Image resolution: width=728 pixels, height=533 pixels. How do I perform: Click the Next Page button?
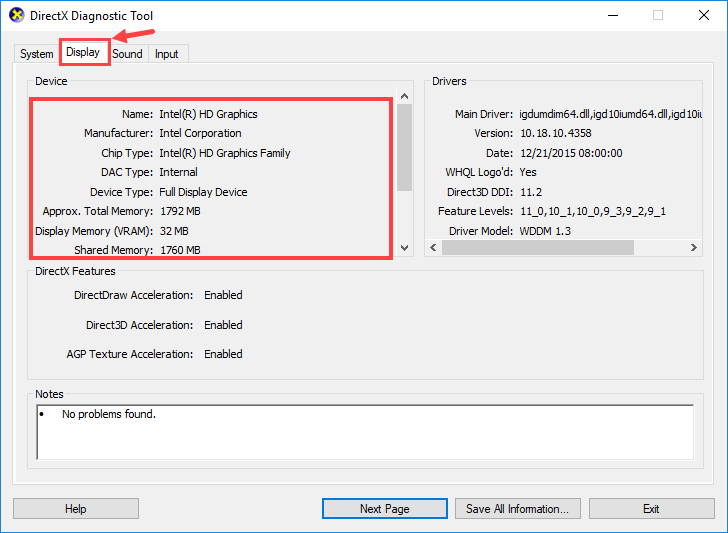384,509
